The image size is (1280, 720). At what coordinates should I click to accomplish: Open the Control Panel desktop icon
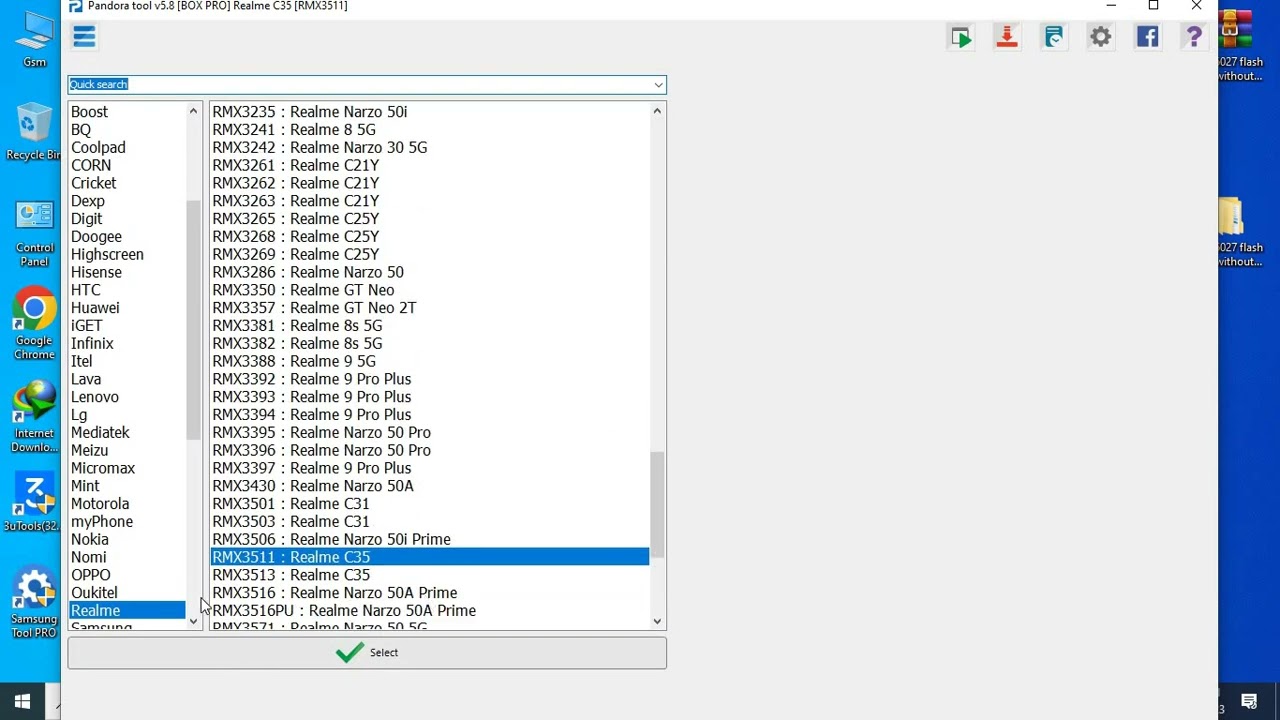pyautogui.click(x=35, y=234)
